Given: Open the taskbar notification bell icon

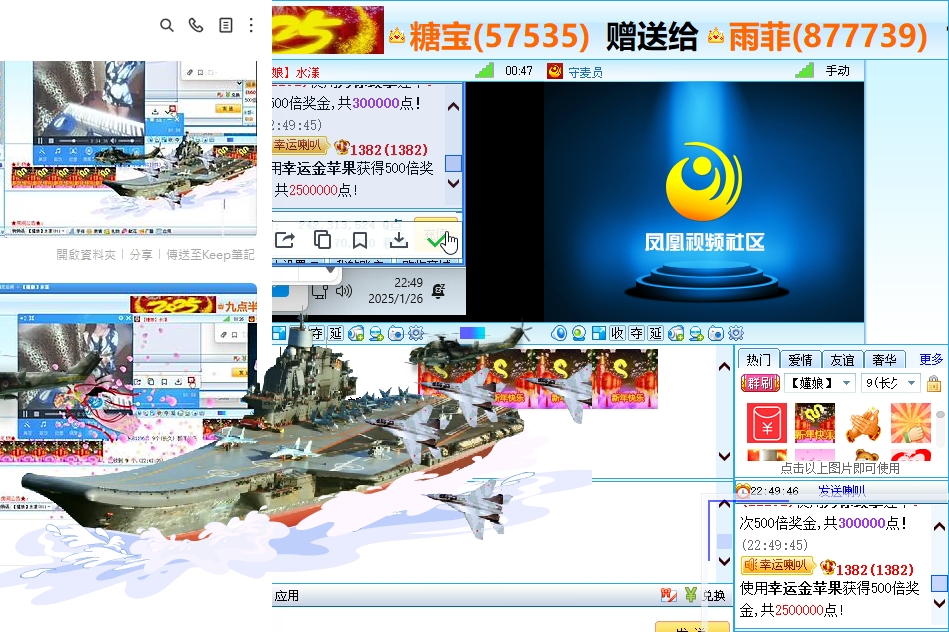Looking at the screenshot, I should (439, 291).
